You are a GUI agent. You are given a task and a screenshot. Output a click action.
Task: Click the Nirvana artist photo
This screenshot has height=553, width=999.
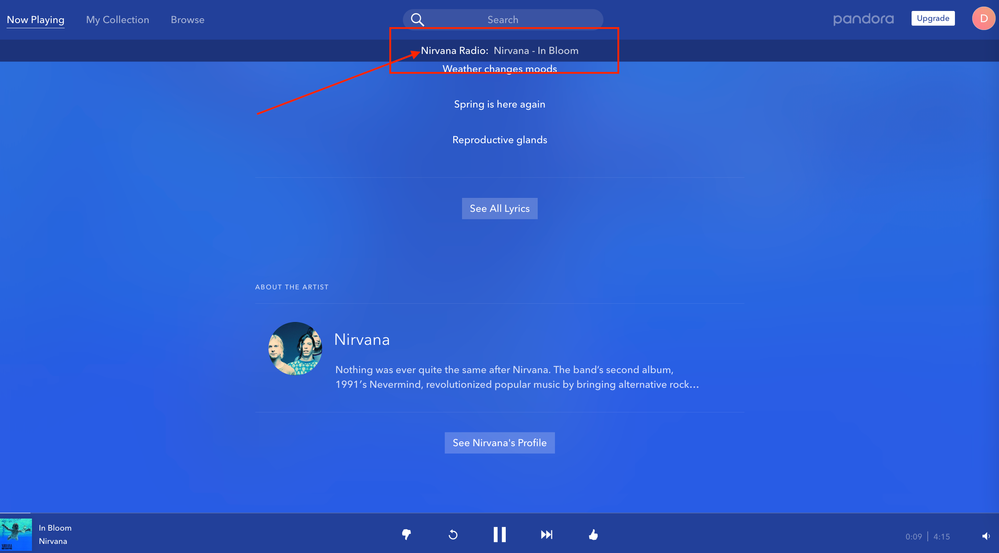[x=294, y=348]
